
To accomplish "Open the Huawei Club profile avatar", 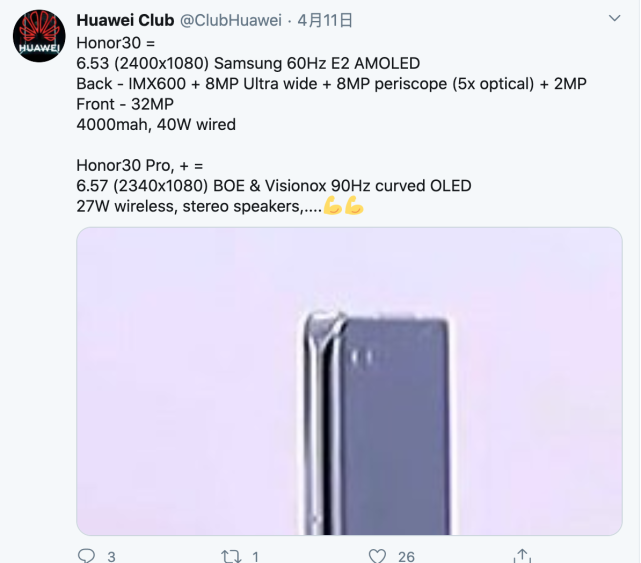I will pos(39,36).
